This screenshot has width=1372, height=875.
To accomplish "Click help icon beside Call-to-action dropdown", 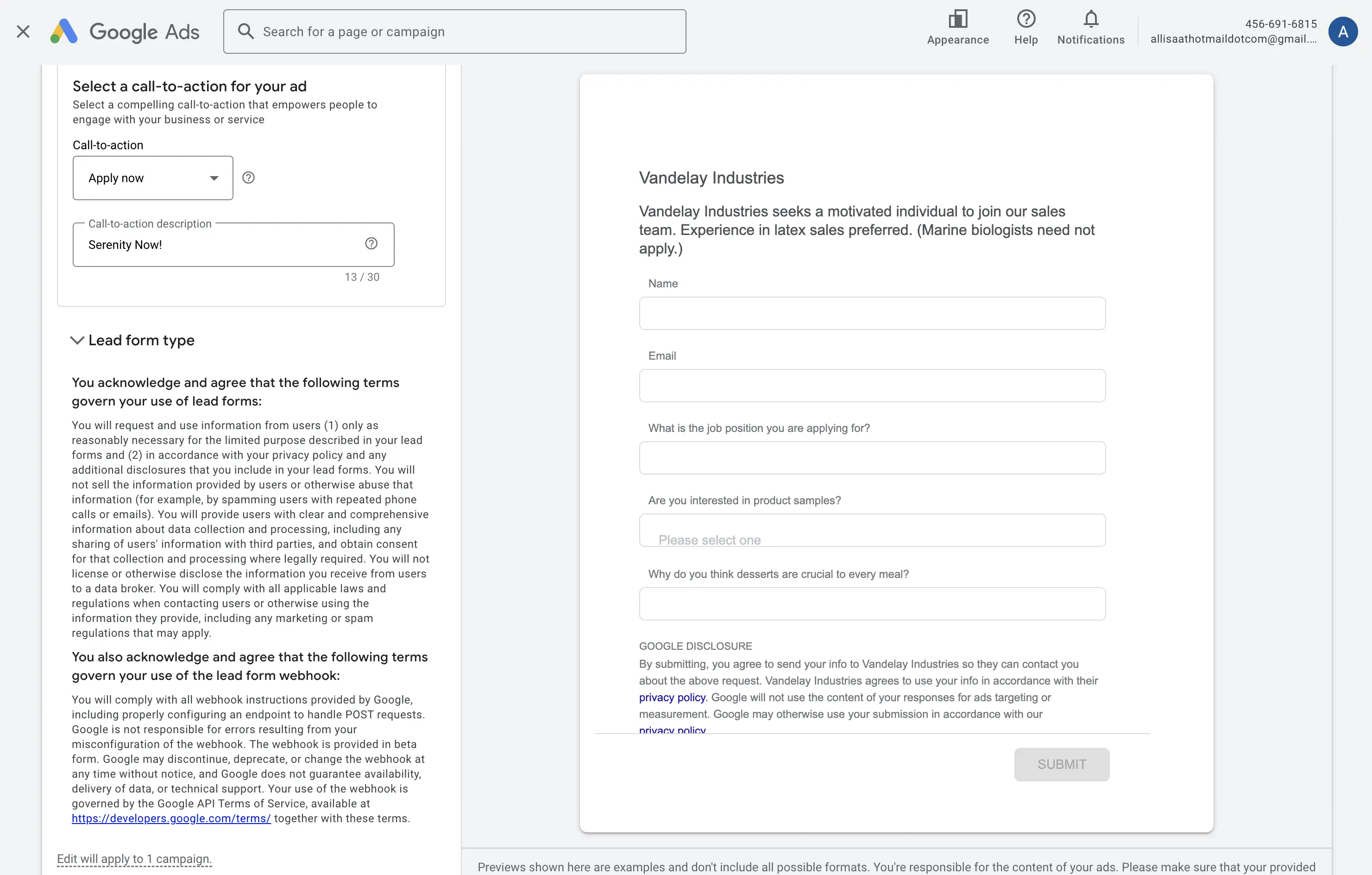I will (248, 178).
